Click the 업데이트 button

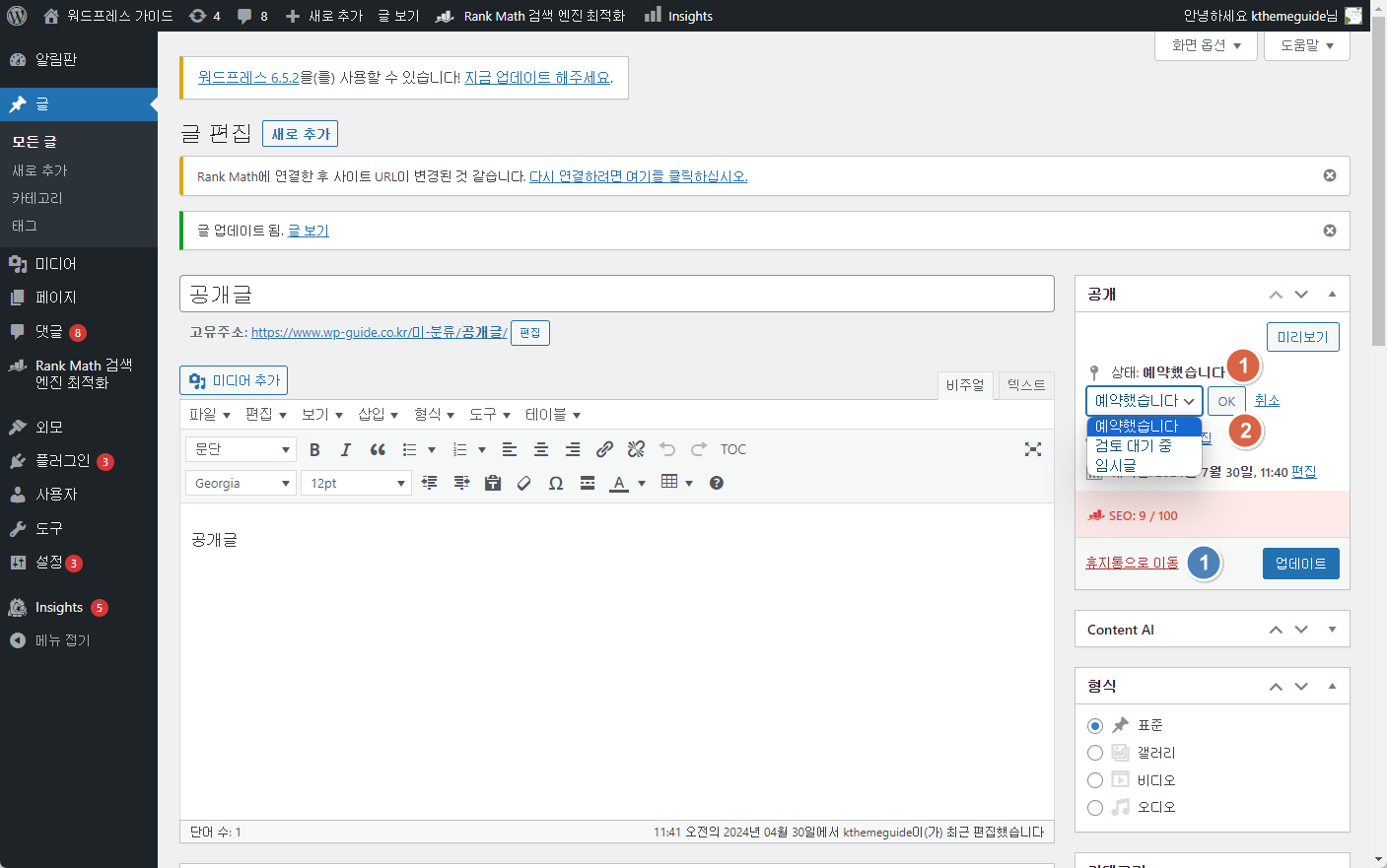tap(1301, 564)
